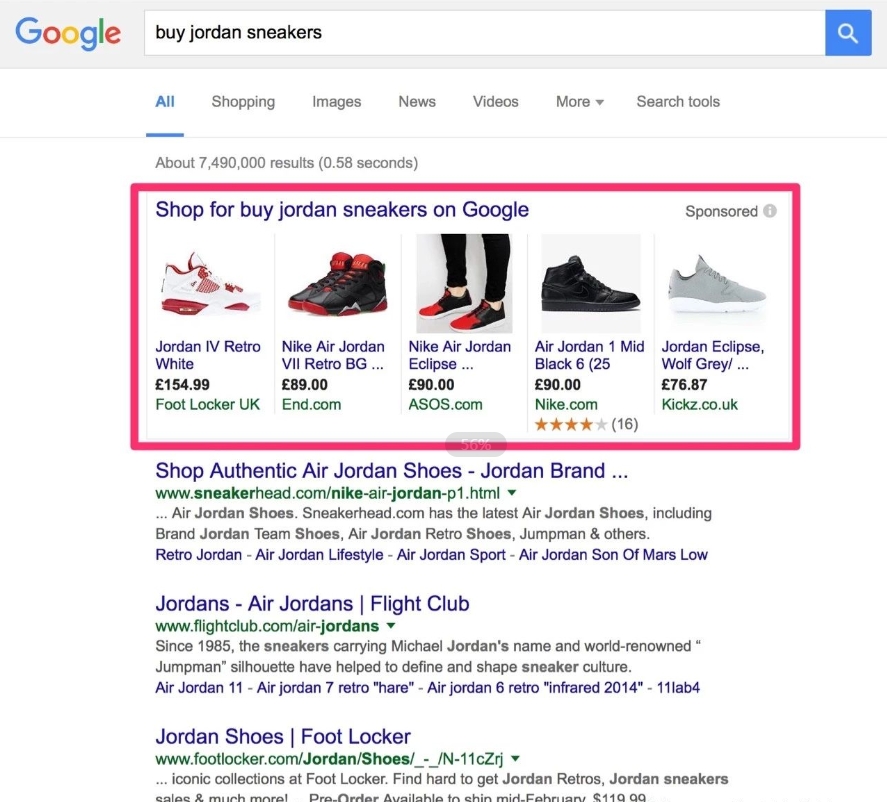
Task: Click the Nike.com star rating
Action: 586,424
